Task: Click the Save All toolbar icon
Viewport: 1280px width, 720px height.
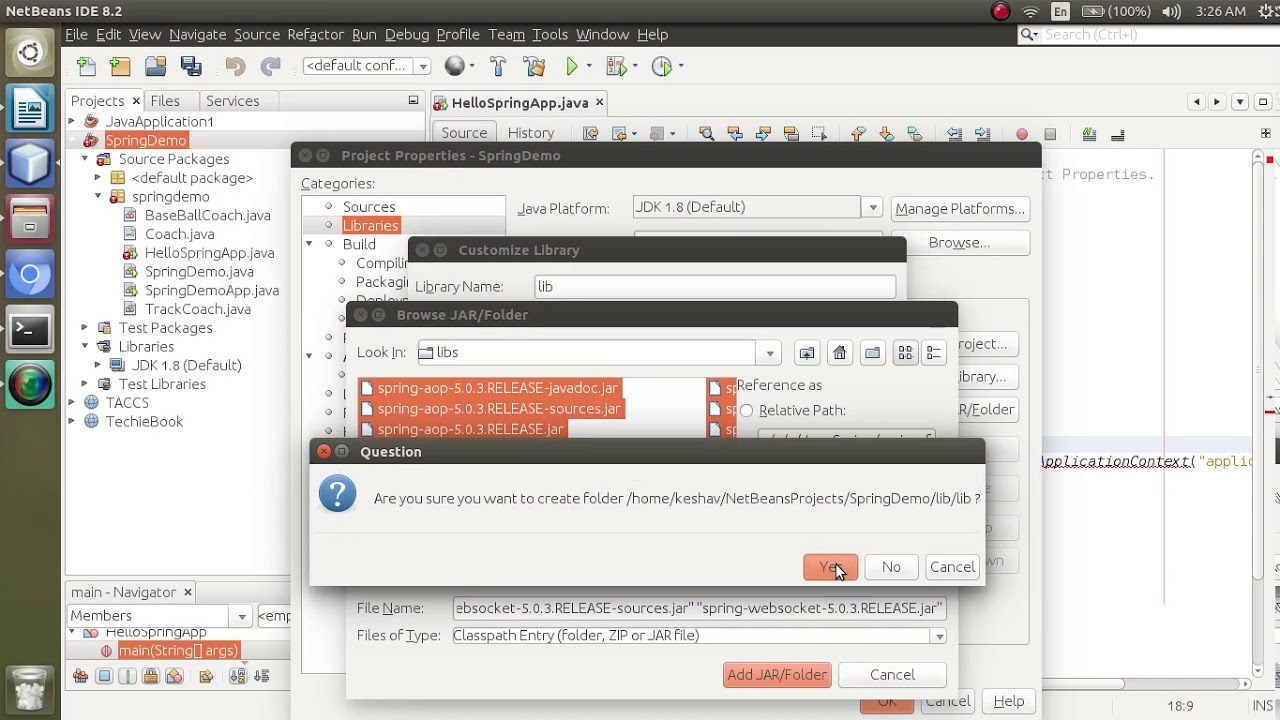Action: pyautogui.click(x=191, y=66)
